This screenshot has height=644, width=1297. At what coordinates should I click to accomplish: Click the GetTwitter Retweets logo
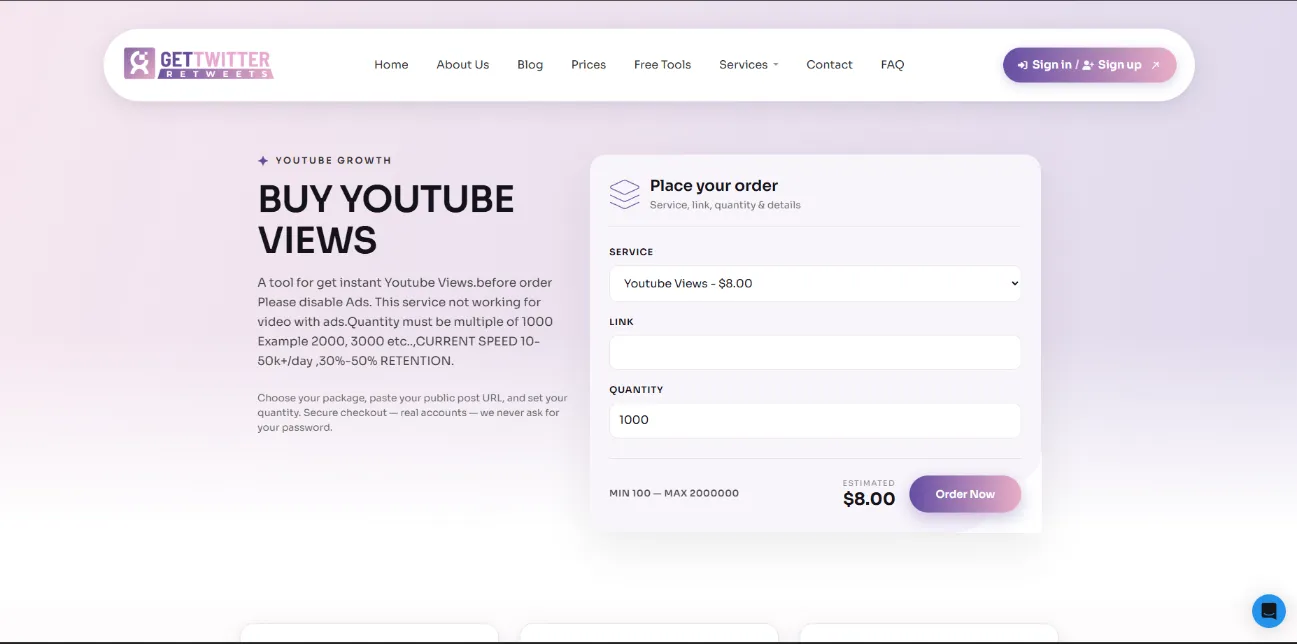coord(198,64)
